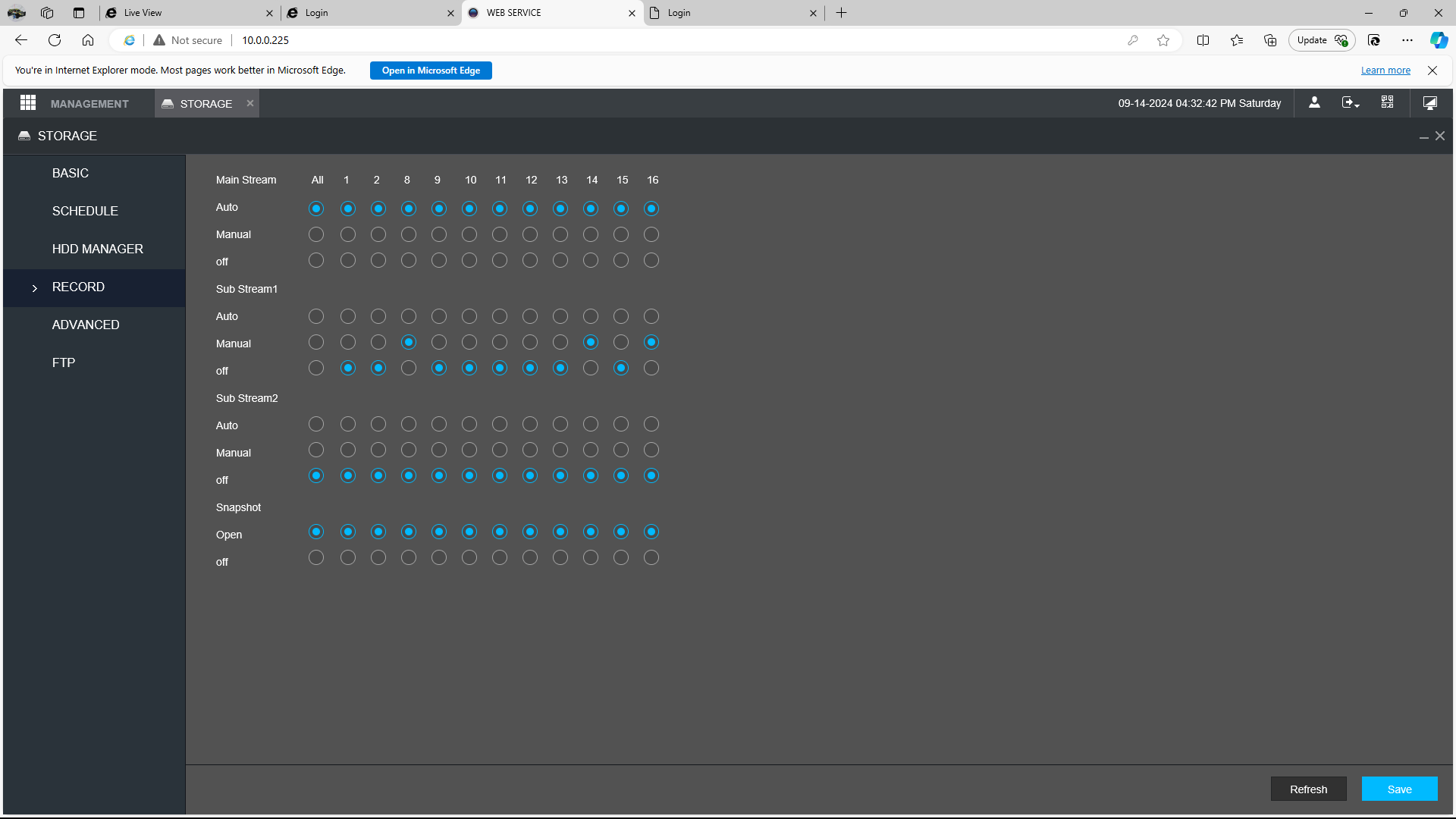Open the user account icon in header
The image size is (1456, 819).
coord(1314,102)
